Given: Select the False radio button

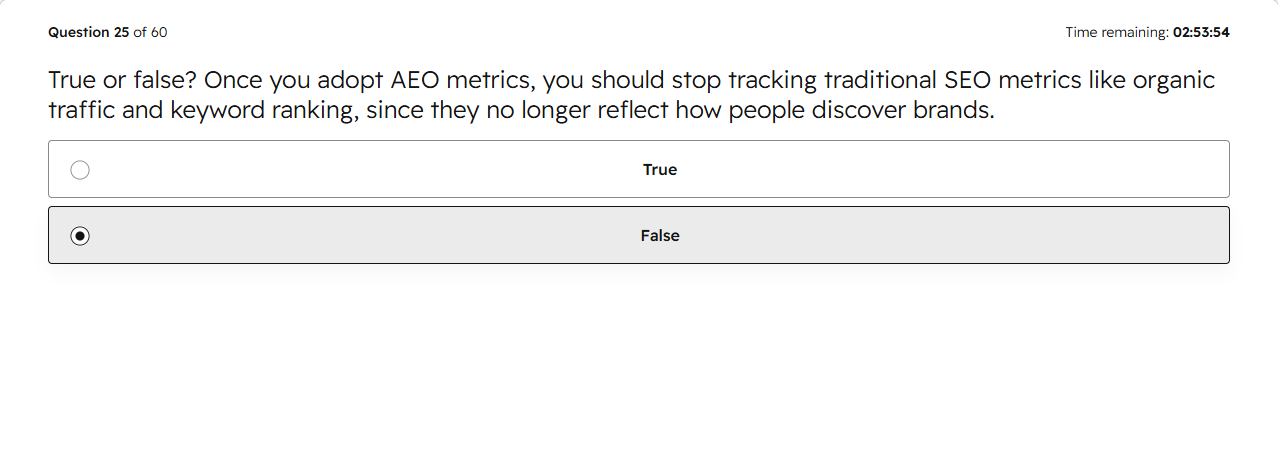Looking at the screenshot, I should [x=80, y=236].
